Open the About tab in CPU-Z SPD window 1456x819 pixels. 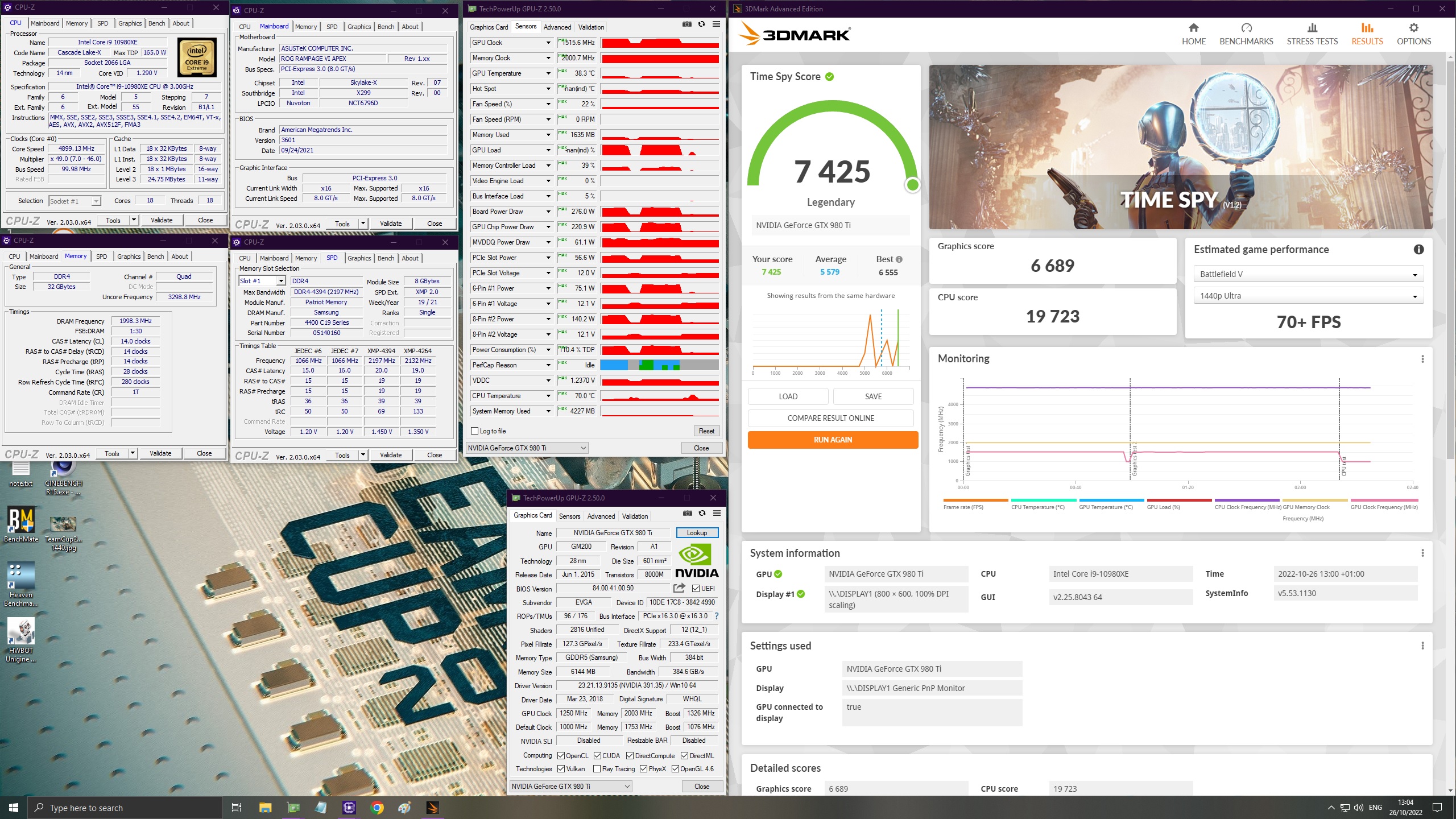tap(410, 258)
